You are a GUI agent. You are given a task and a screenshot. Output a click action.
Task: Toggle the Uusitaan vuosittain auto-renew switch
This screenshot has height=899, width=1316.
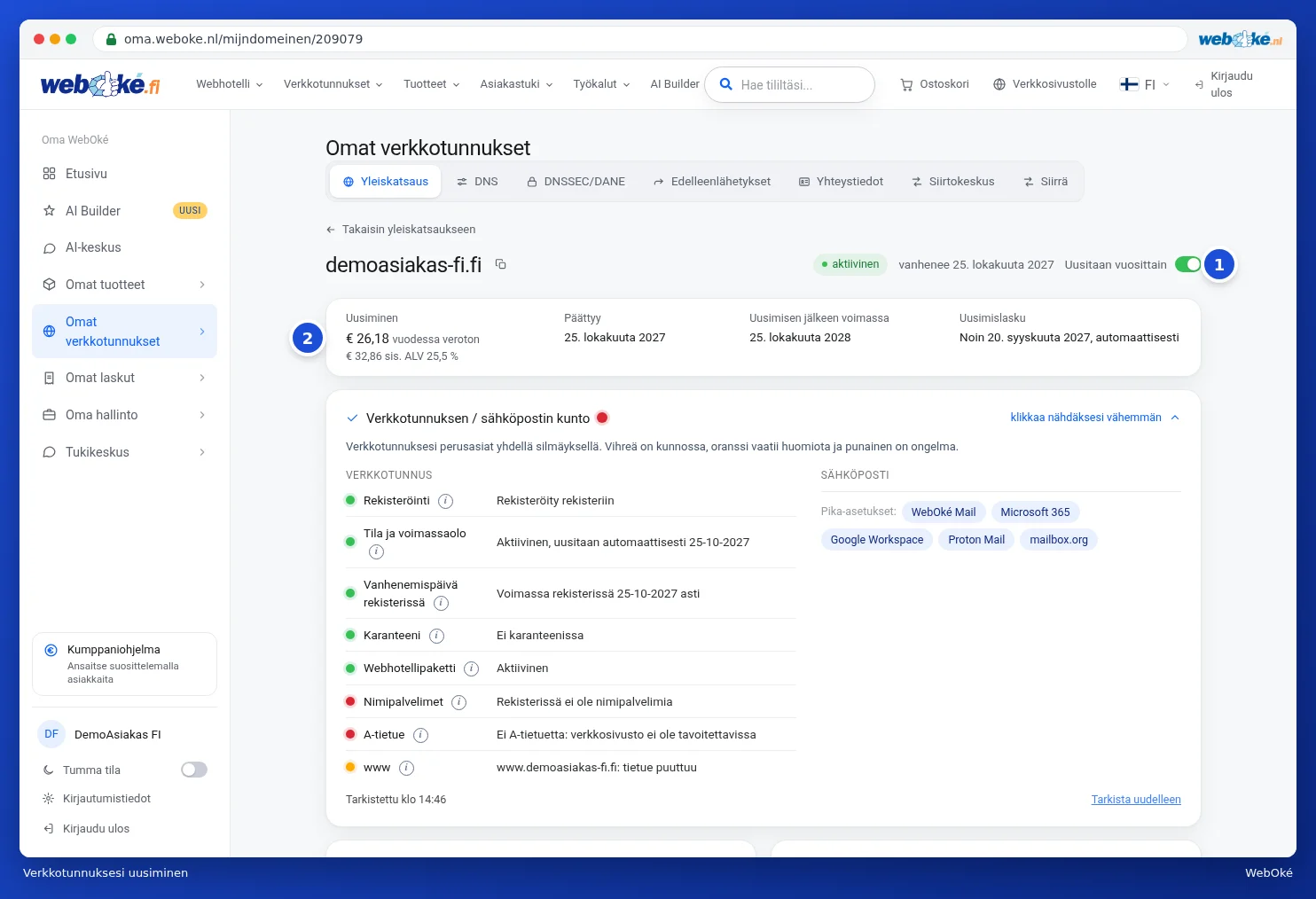pyautogui.click(x=1187, y=264)
